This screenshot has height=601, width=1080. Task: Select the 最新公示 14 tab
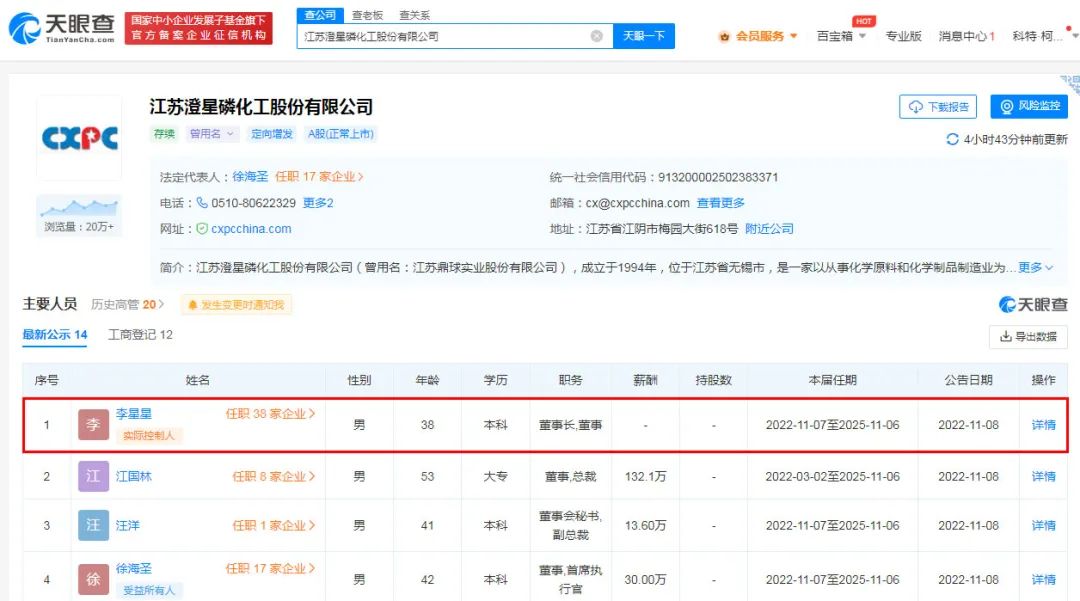(x=54, y=335)
